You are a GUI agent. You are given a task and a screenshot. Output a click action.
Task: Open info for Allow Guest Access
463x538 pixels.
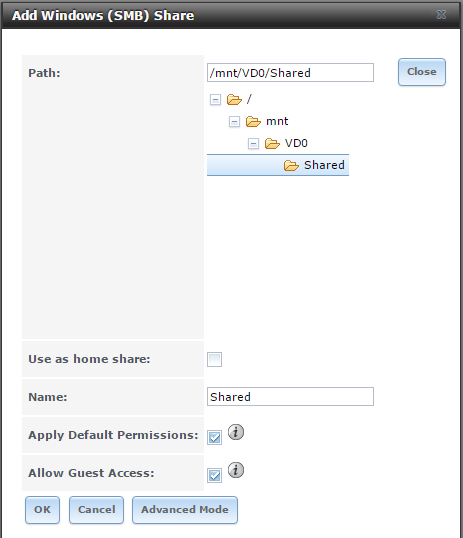point(236,470)
